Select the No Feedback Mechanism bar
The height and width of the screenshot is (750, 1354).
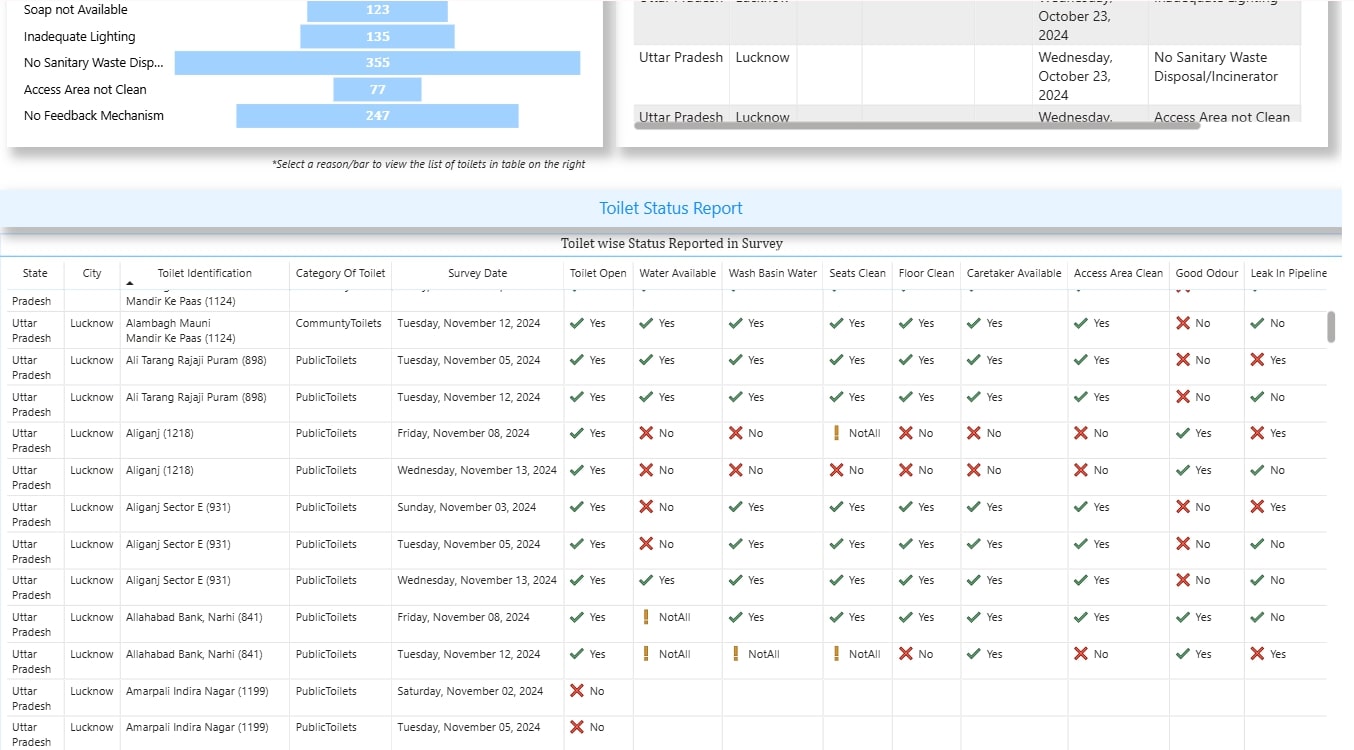coord(377,116)
